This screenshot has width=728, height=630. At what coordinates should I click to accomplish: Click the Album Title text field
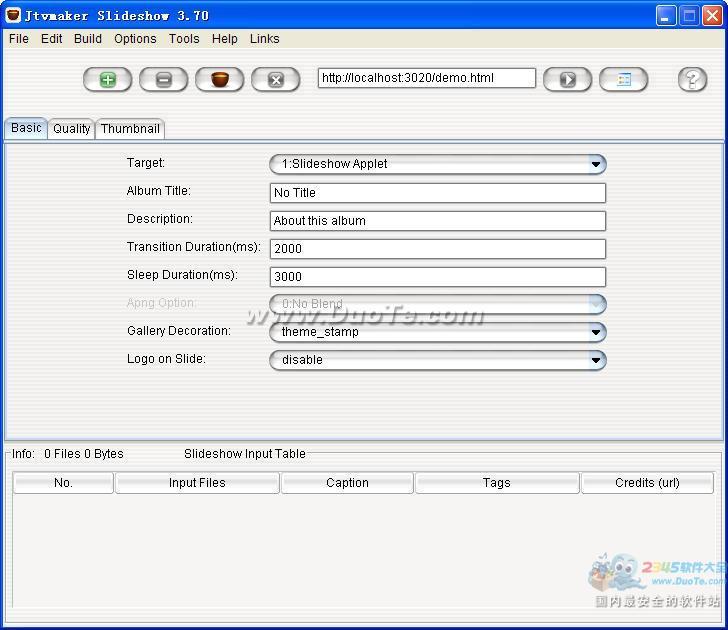[x=438, y=193]
